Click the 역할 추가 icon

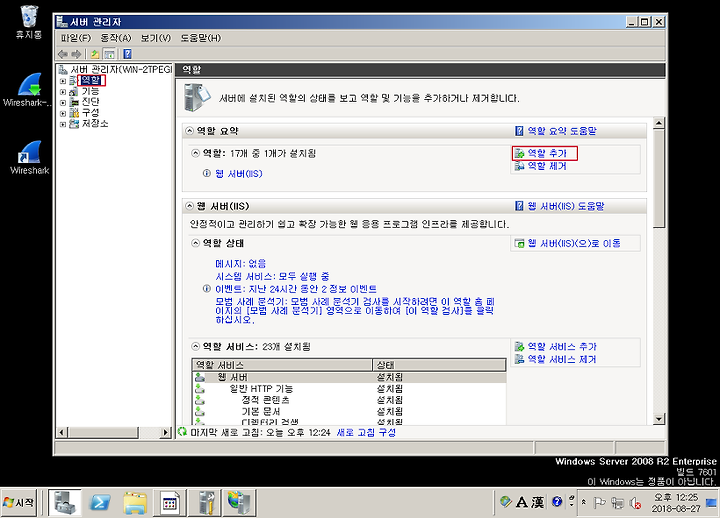519,153
